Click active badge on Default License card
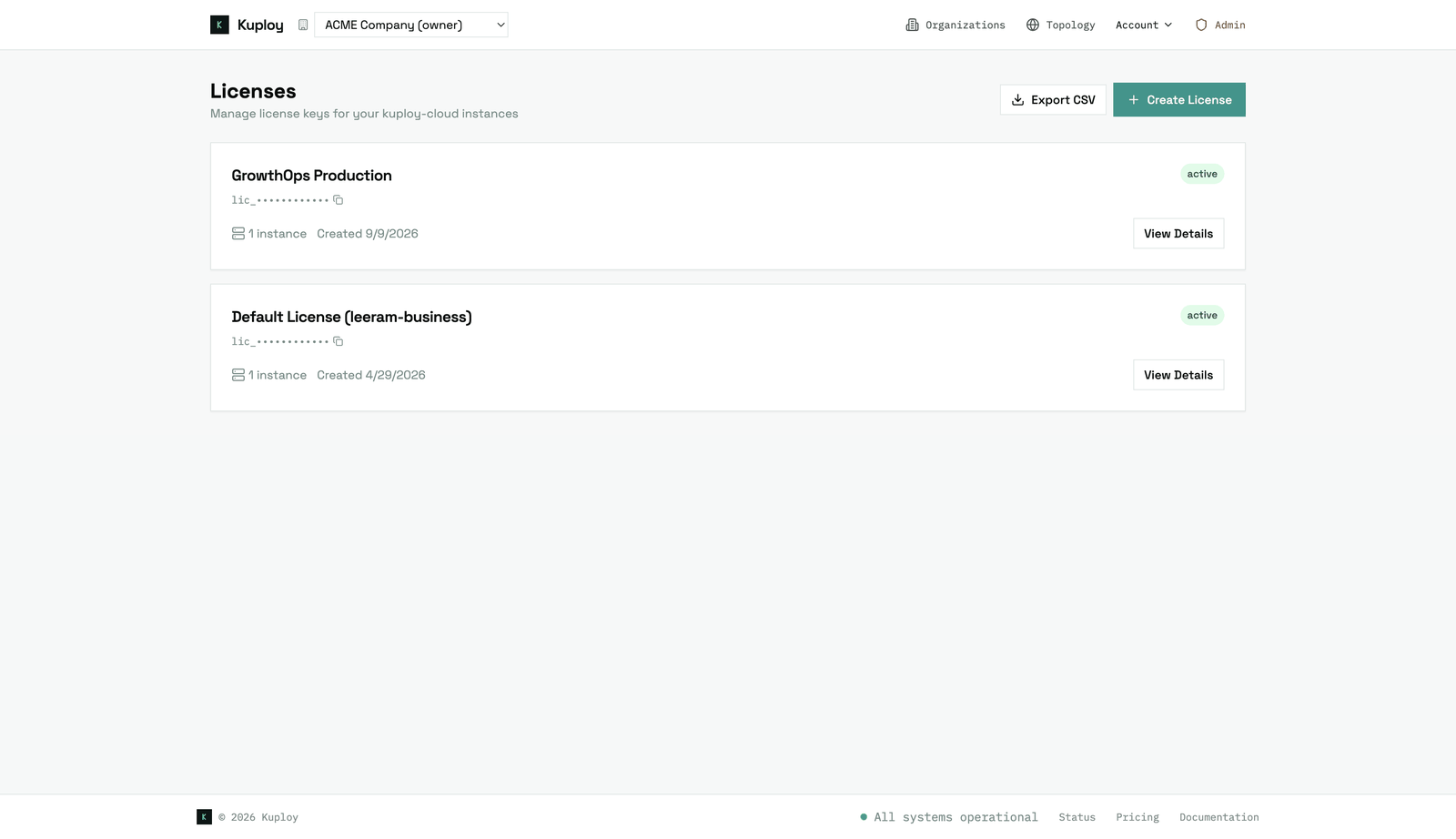This screenshot has width=1456, height=839. point(1202,316)
